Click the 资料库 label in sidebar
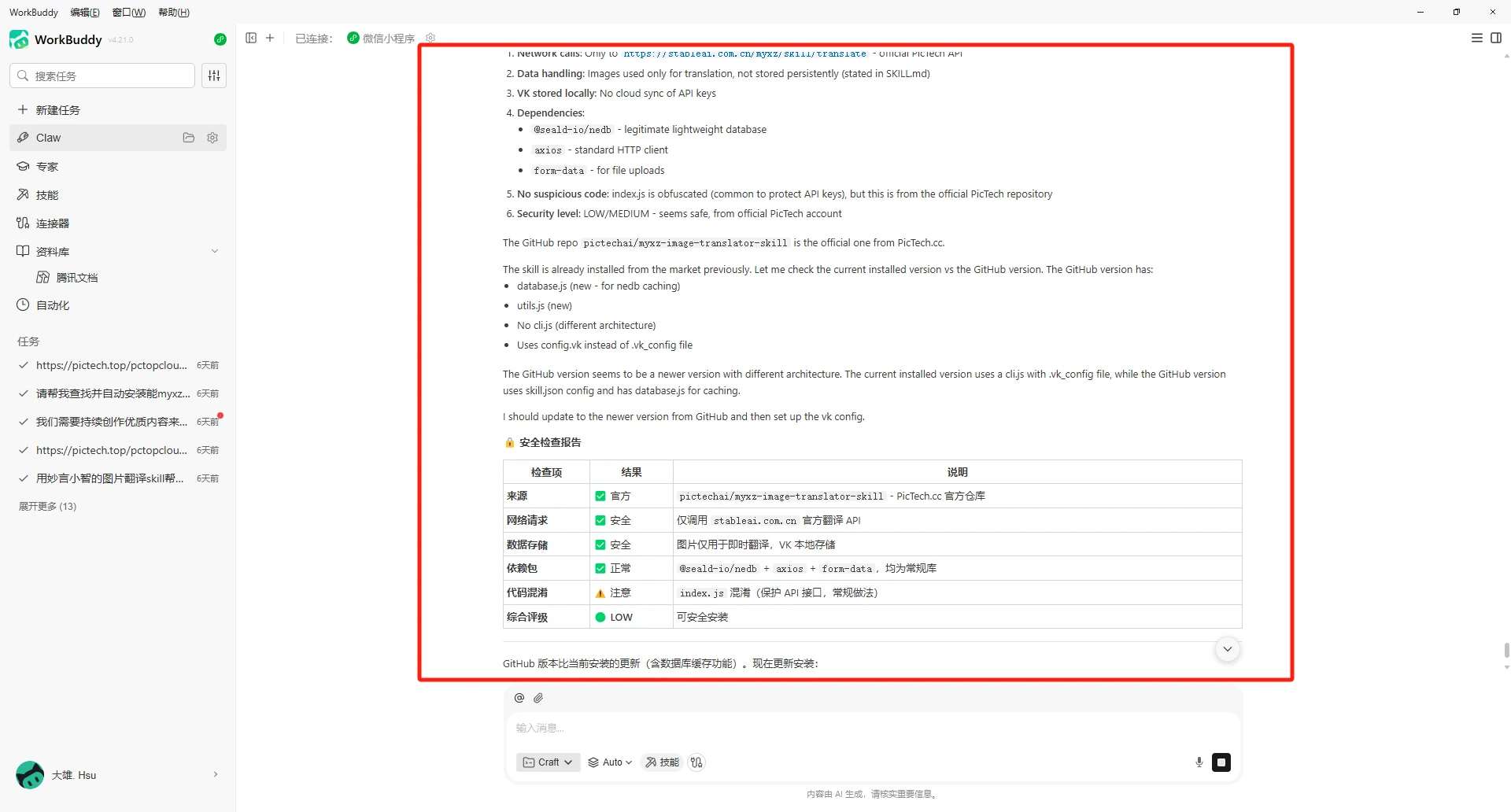 click(53, 252)
